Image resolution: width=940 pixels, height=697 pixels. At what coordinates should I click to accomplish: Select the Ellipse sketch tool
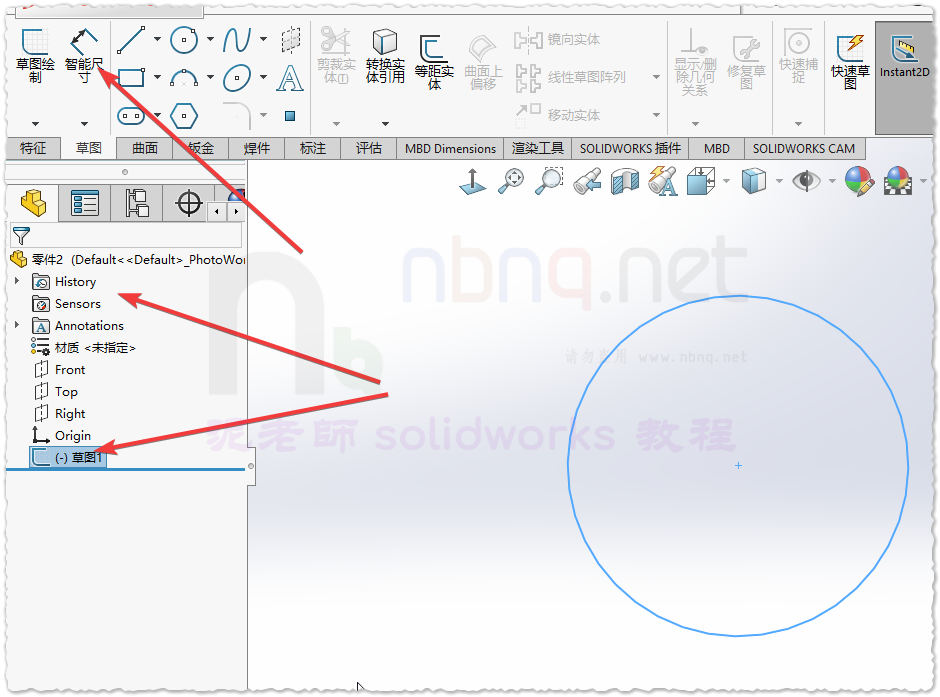237,78
